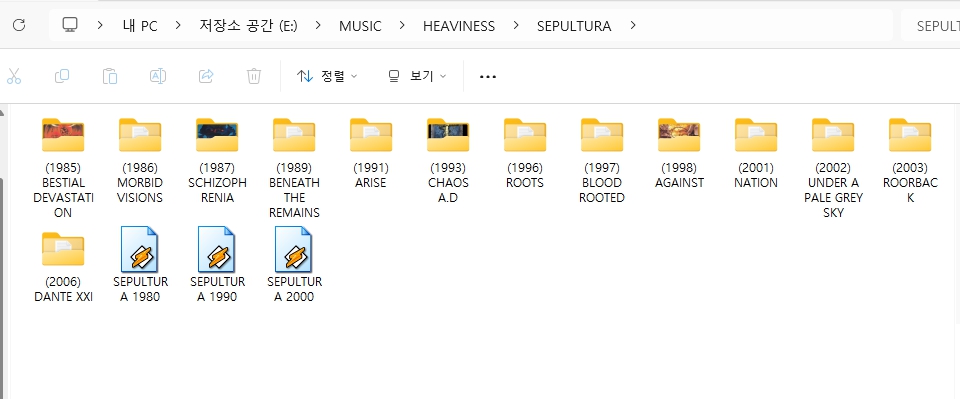Go to HEAVINESS folder in breadcrumb
The height and width of the screenshot is (399, 960).
(x=459, y=26)
